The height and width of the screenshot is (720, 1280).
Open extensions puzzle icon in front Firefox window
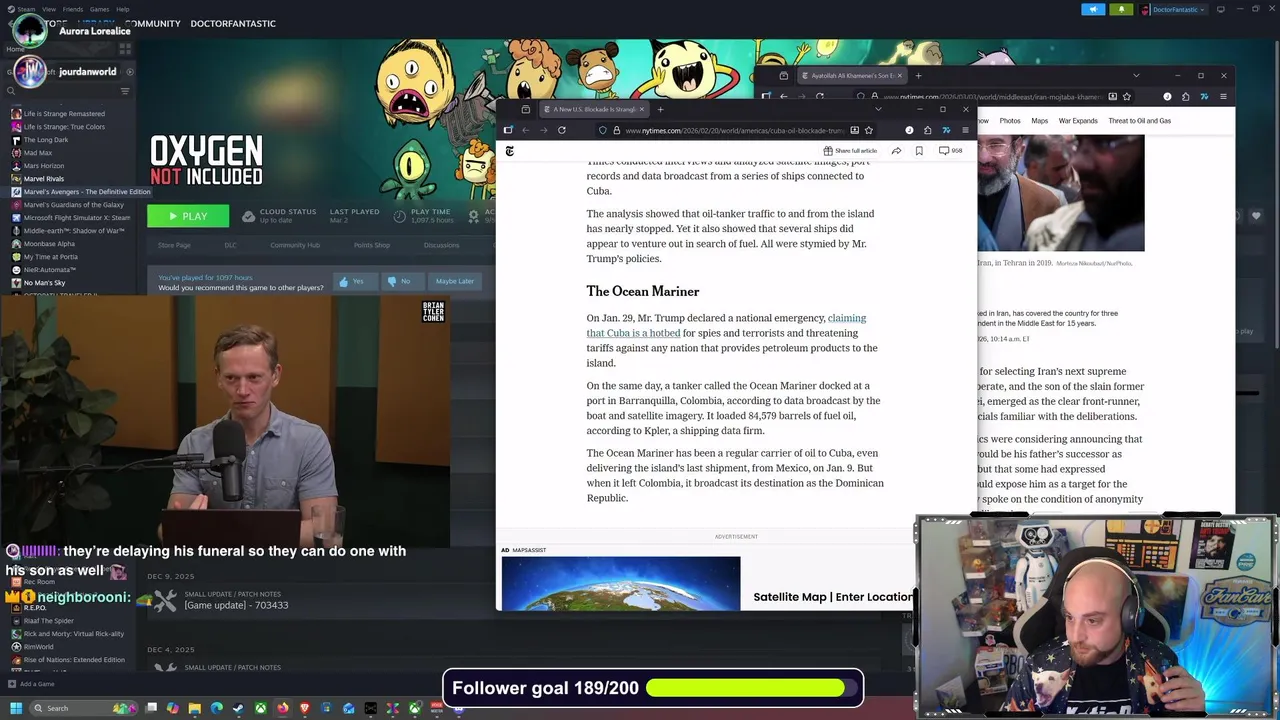[x=928, y=130]
